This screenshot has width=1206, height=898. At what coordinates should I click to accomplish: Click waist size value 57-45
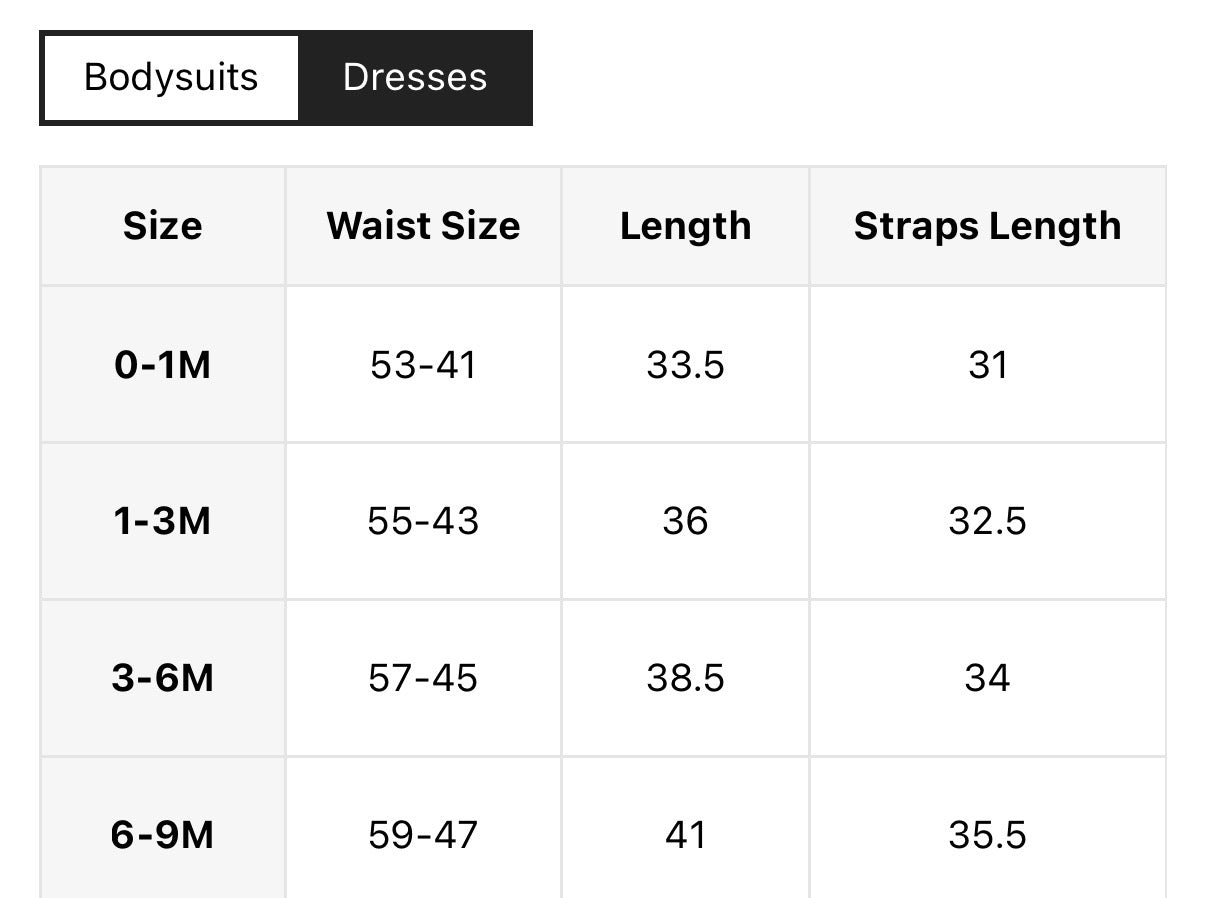423,678
